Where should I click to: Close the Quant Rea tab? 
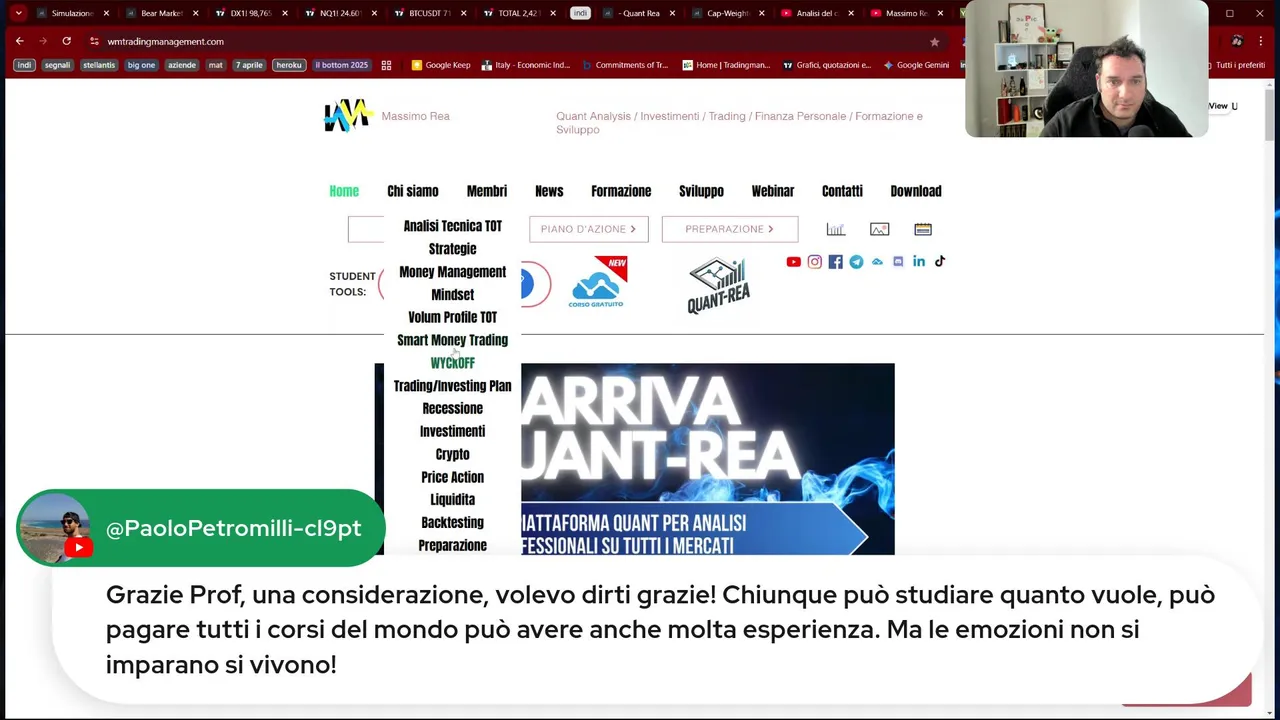click(x=672, y=13)
